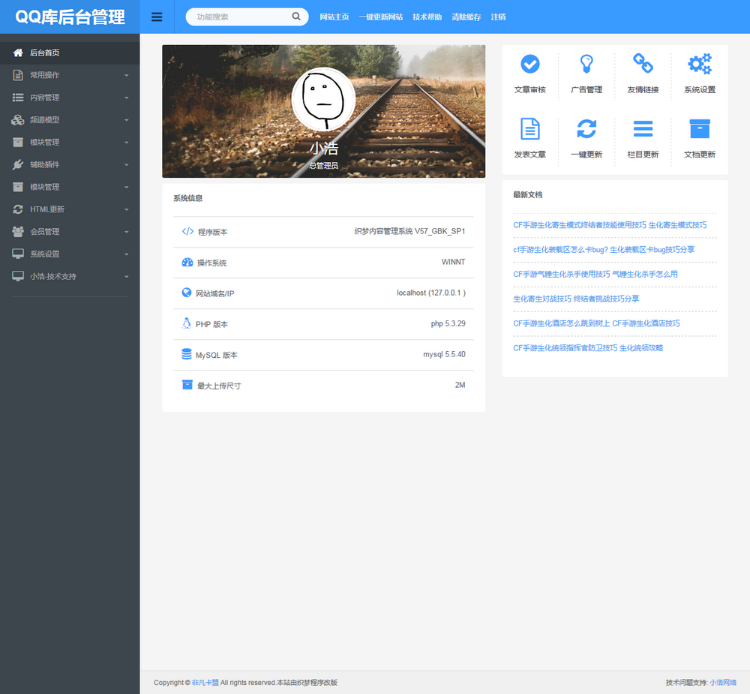Click the 一键更新 circular arrows shortcut icon
Screen dimensions: 750x694
pyautogui.click(x=586, y=129)
